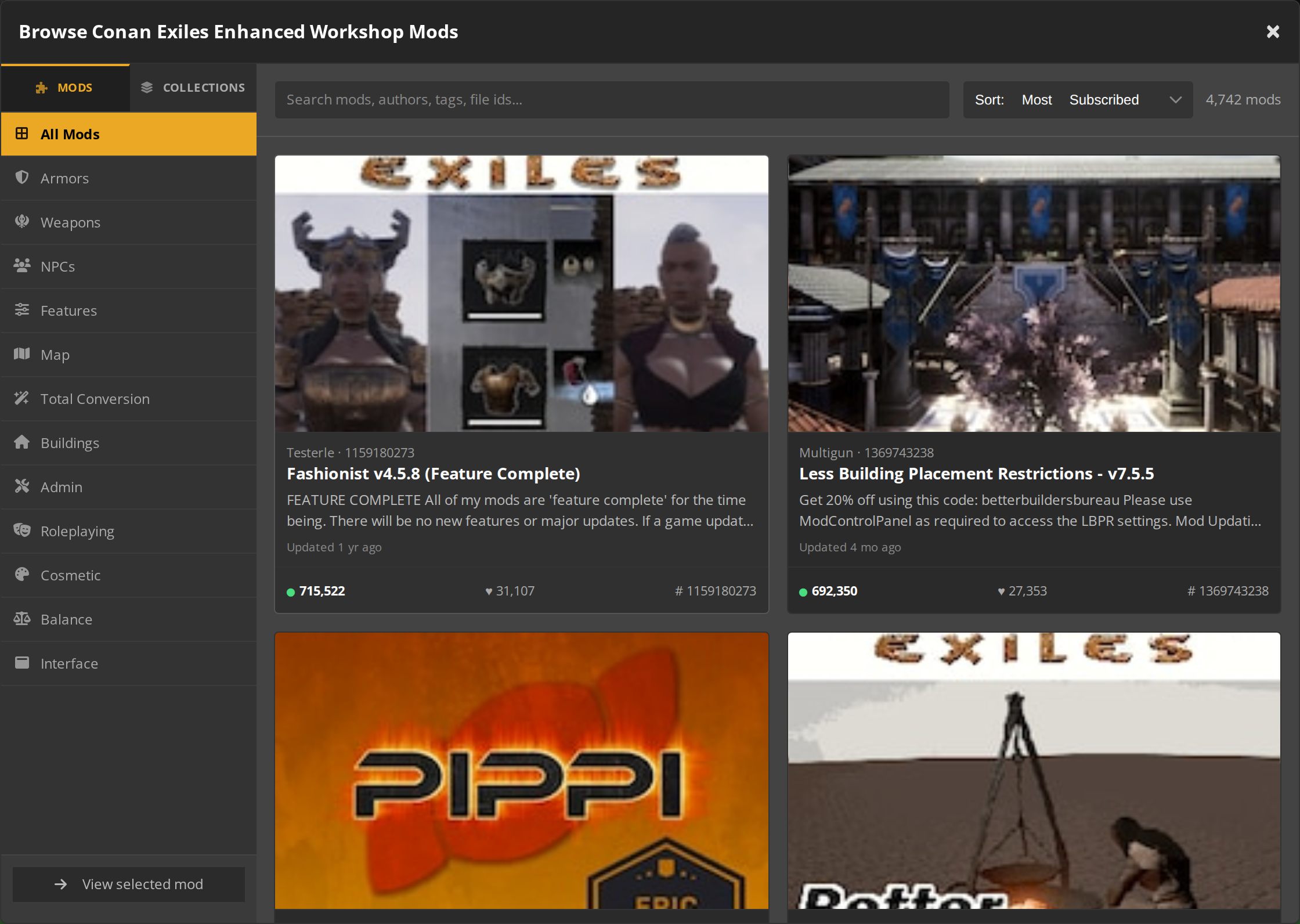
Task: Filter by Balance category
Action: [129, 619]
